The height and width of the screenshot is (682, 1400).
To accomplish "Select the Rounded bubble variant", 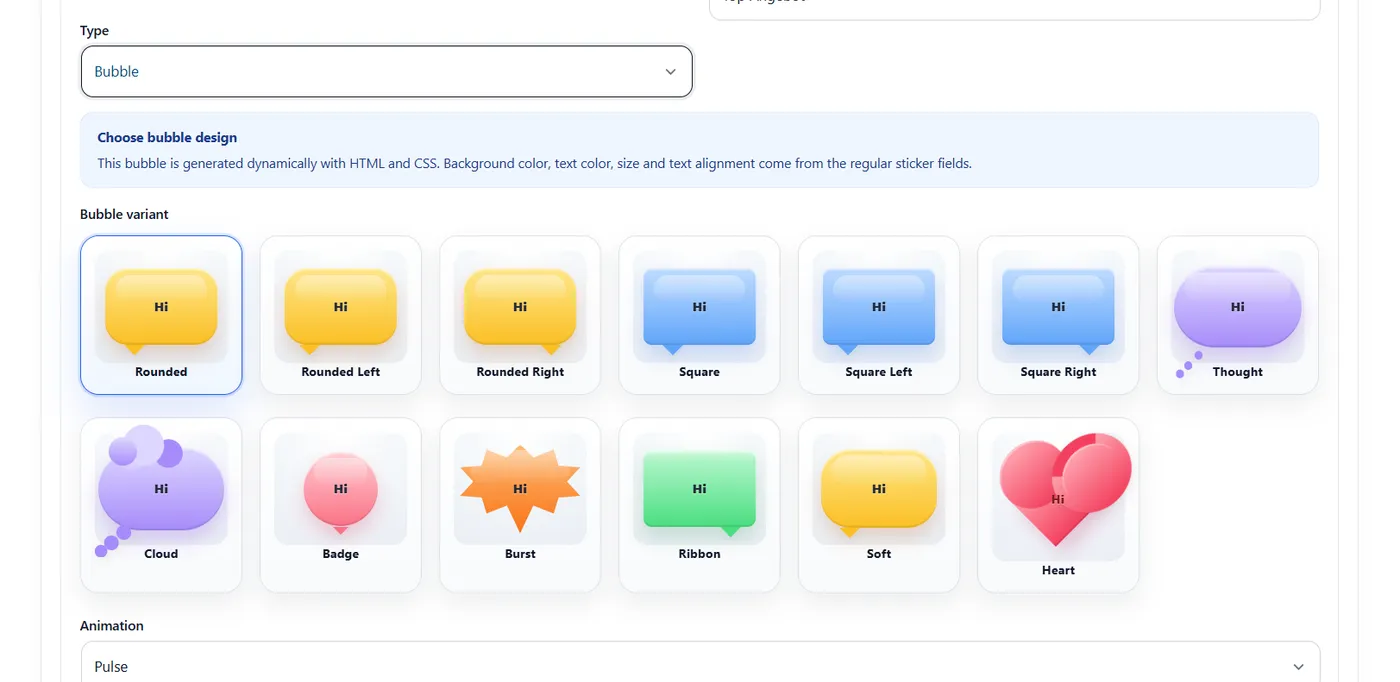I will pos(161,315).
